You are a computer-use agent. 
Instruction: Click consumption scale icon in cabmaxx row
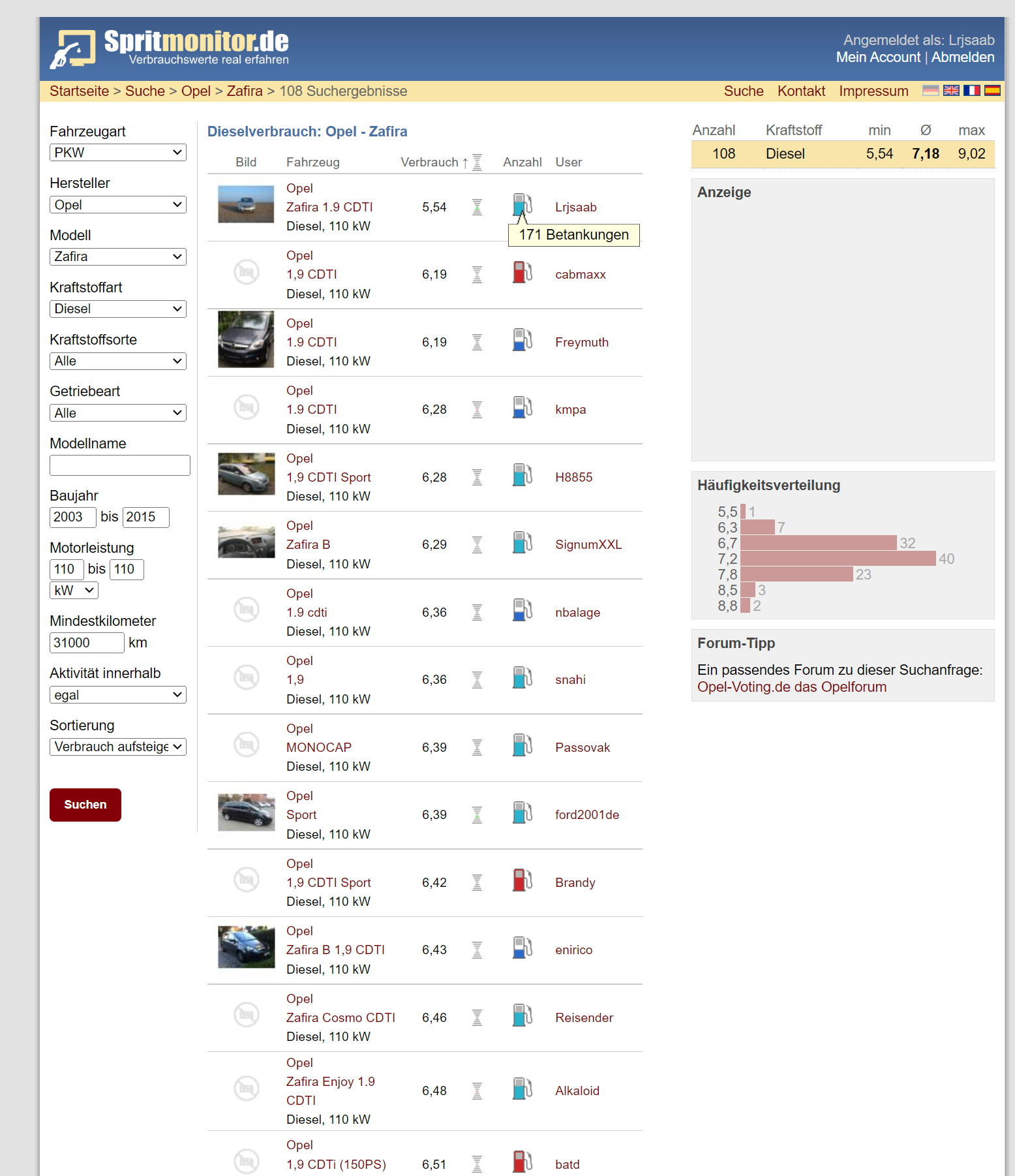(477, 275)
